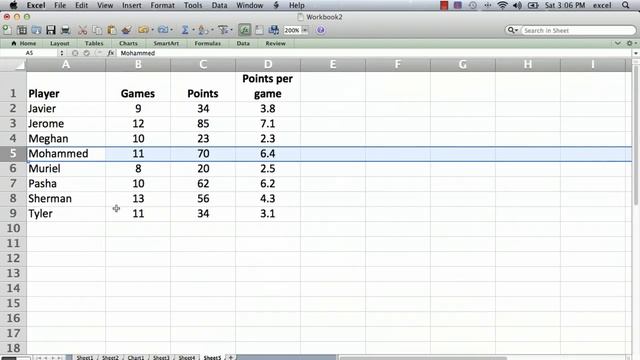Viewport: 640px width, 360px height.
Task: Select row 9 header
Action: coord(13,213)
